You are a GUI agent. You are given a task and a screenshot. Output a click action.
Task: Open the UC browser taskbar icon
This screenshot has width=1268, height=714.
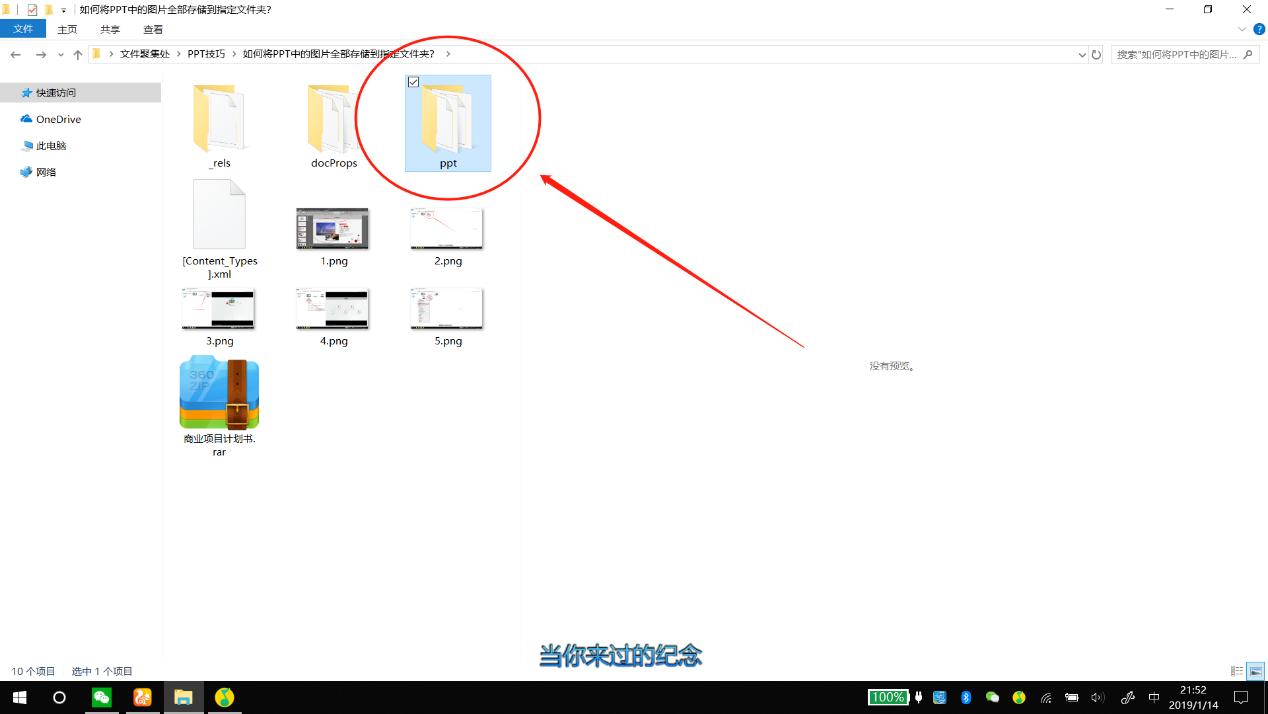pos(142,697)
